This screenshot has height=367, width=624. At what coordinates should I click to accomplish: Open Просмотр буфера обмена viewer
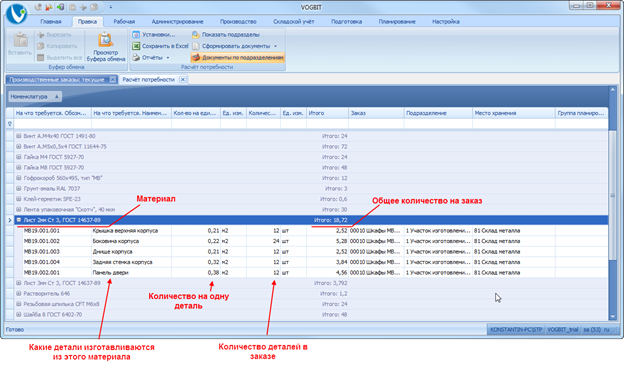pos(106,47)
